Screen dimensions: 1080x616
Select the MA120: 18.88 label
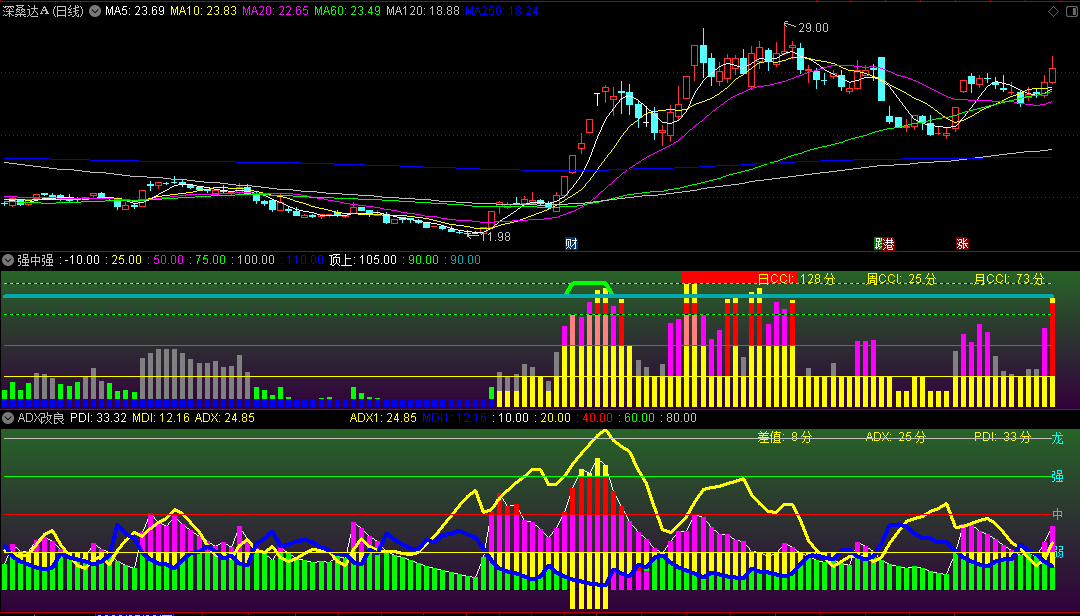pos(423,11)
